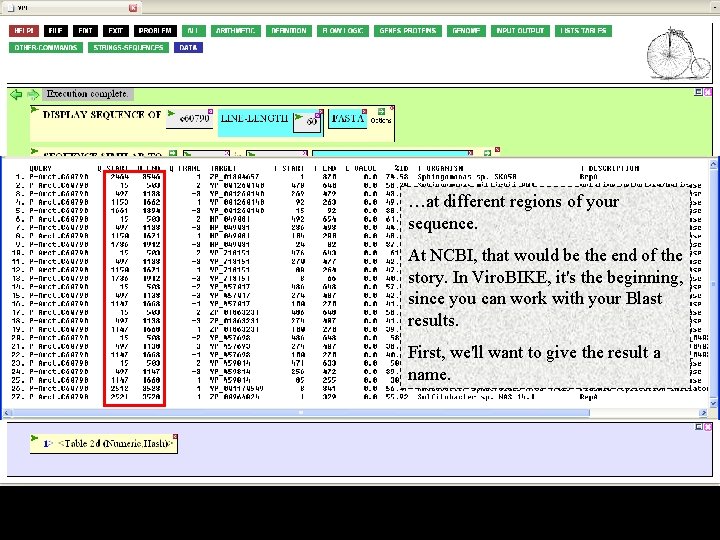The image size is (720, 540).
Task: Click the FASTA option label
Action: click(x=348, y=118)
